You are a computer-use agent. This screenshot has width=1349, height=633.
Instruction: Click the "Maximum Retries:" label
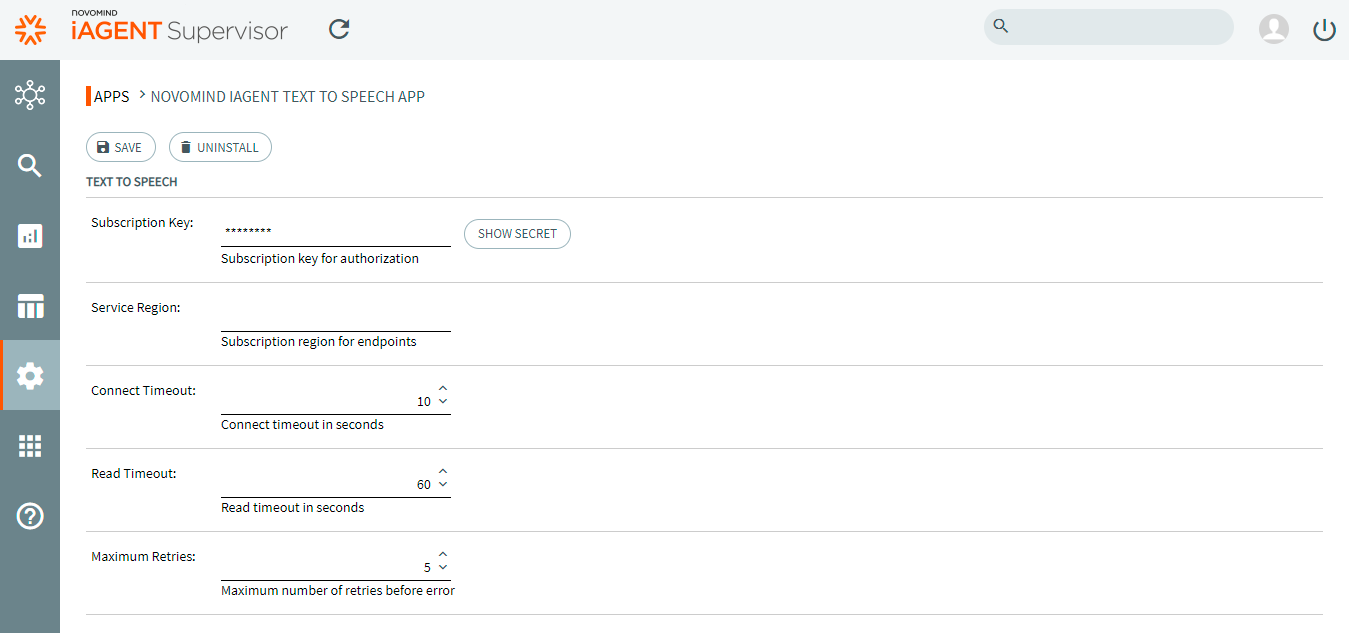pos(143,557)
